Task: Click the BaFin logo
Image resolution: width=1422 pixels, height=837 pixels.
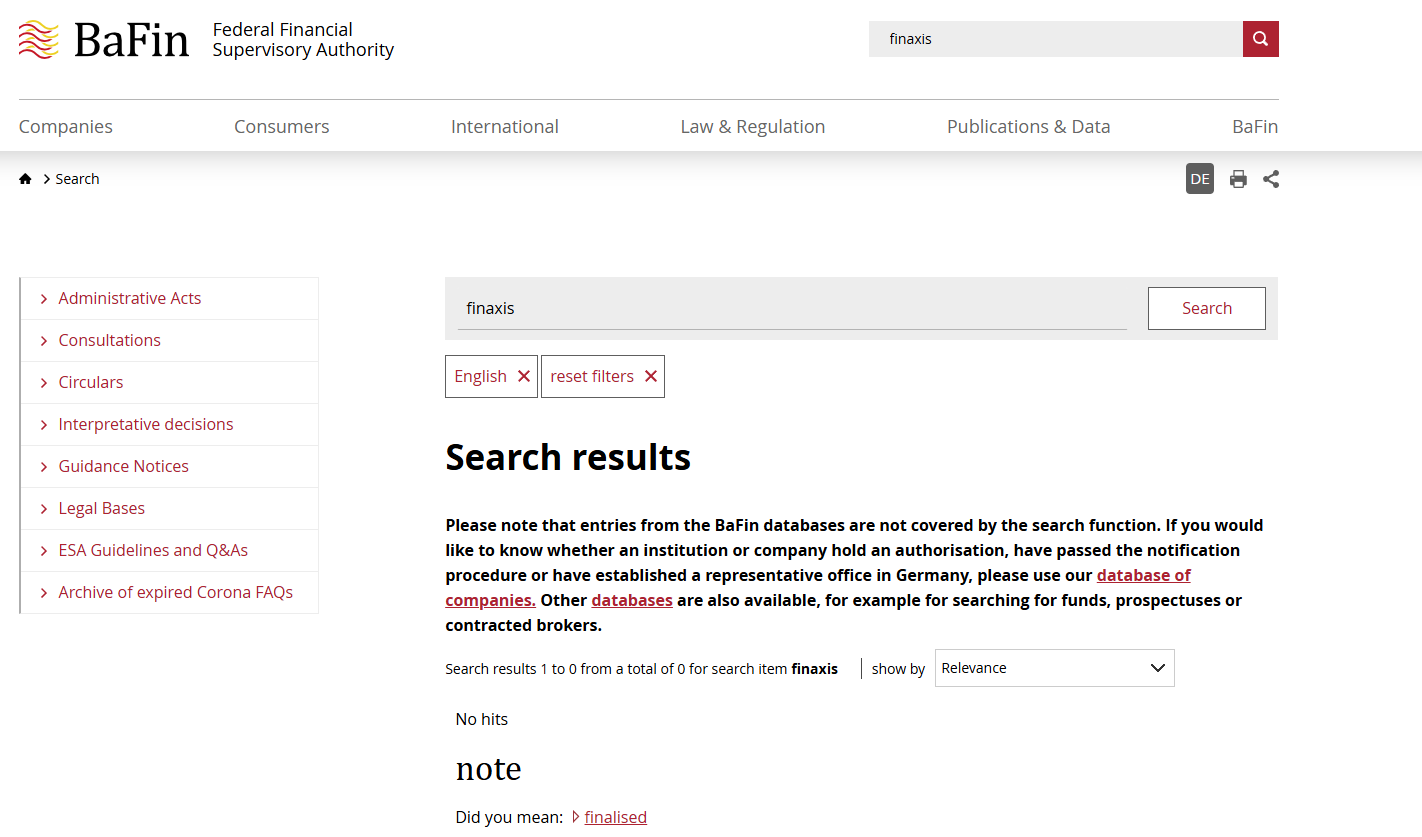Action: 105,40
